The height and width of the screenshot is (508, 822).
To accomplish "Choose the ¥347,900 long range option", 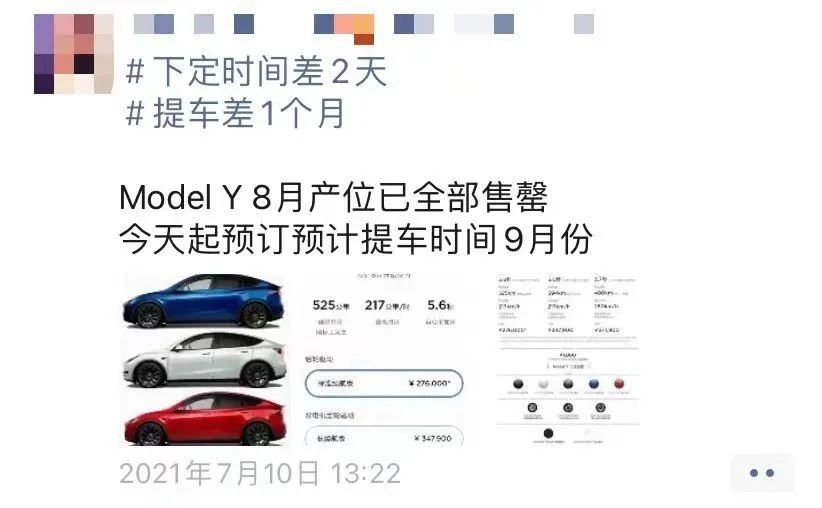I will [384, 436].
